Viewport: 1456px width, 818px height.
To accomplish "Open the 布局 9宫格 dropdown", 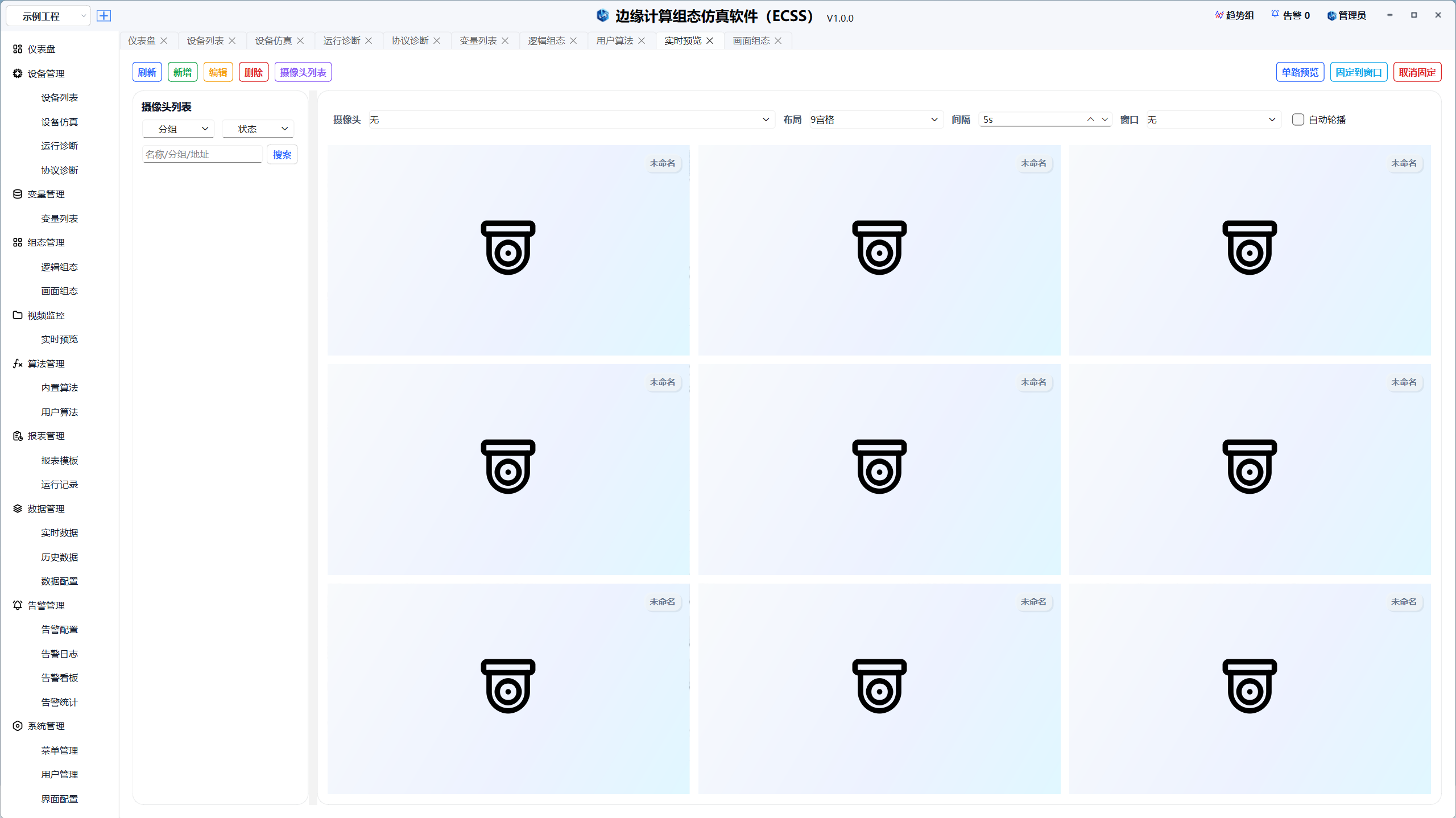I will (x=875, y=119).
